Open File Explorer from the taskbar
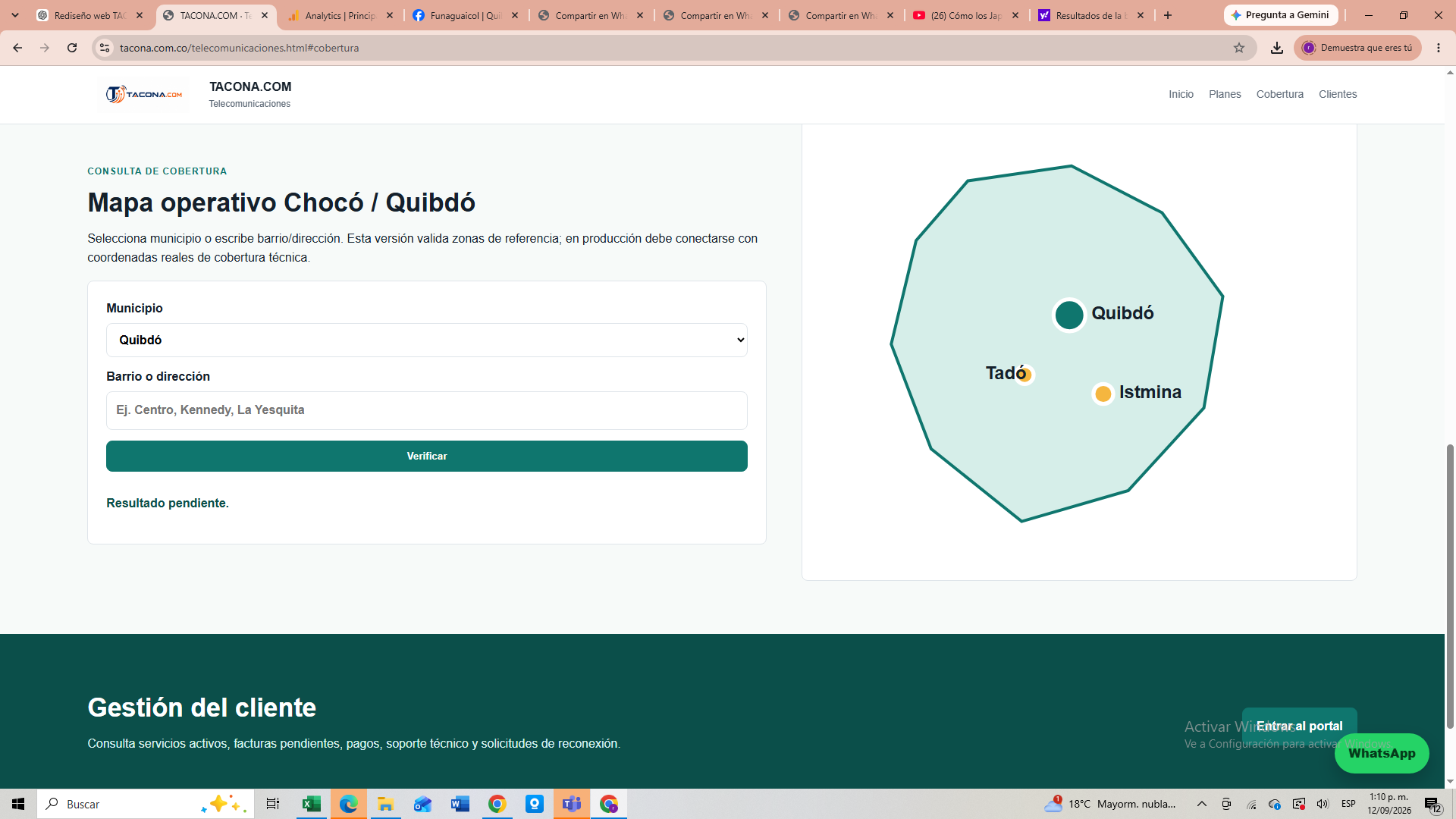The width and height of the screenshot is (1456, 819). point(385,804)
